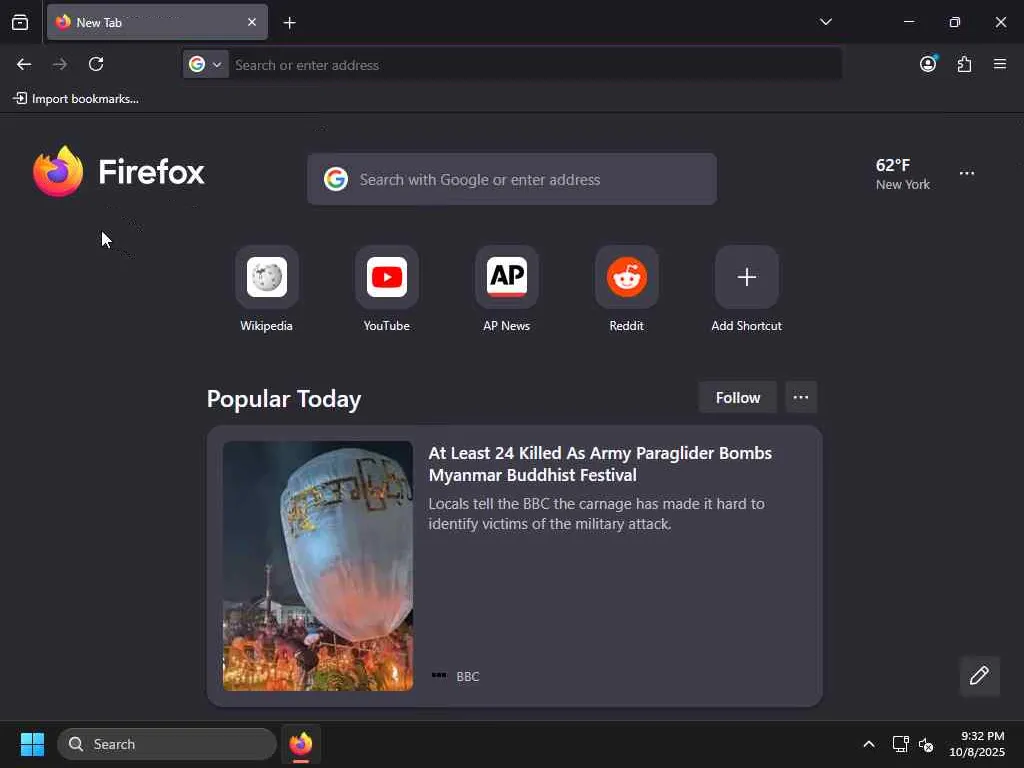
Task: Open the YouTube shortcut
Action: [387, 277]
